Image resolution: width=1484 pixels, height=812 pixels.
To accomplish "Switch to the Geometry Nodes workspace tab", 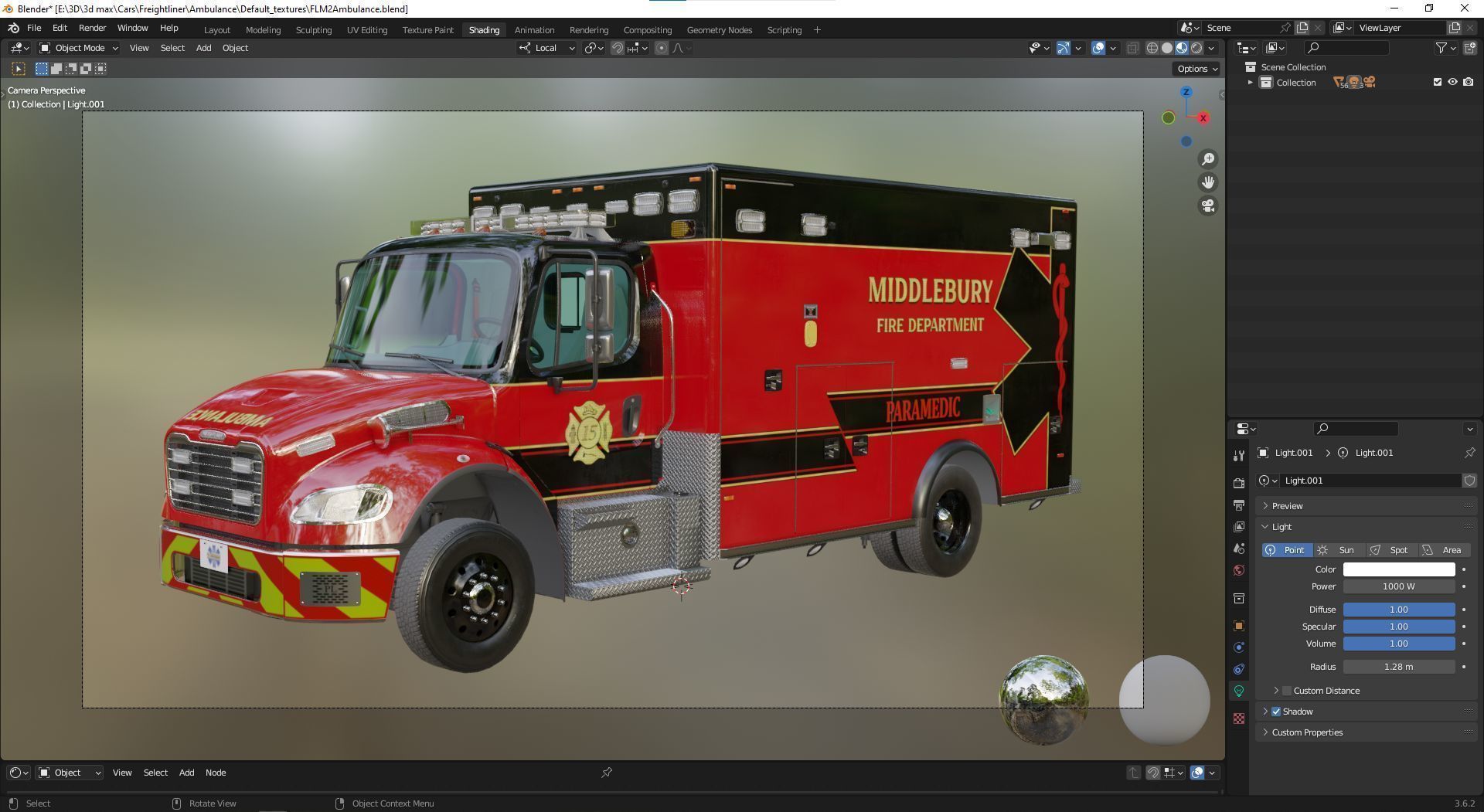I will click(x=719, y=30).
